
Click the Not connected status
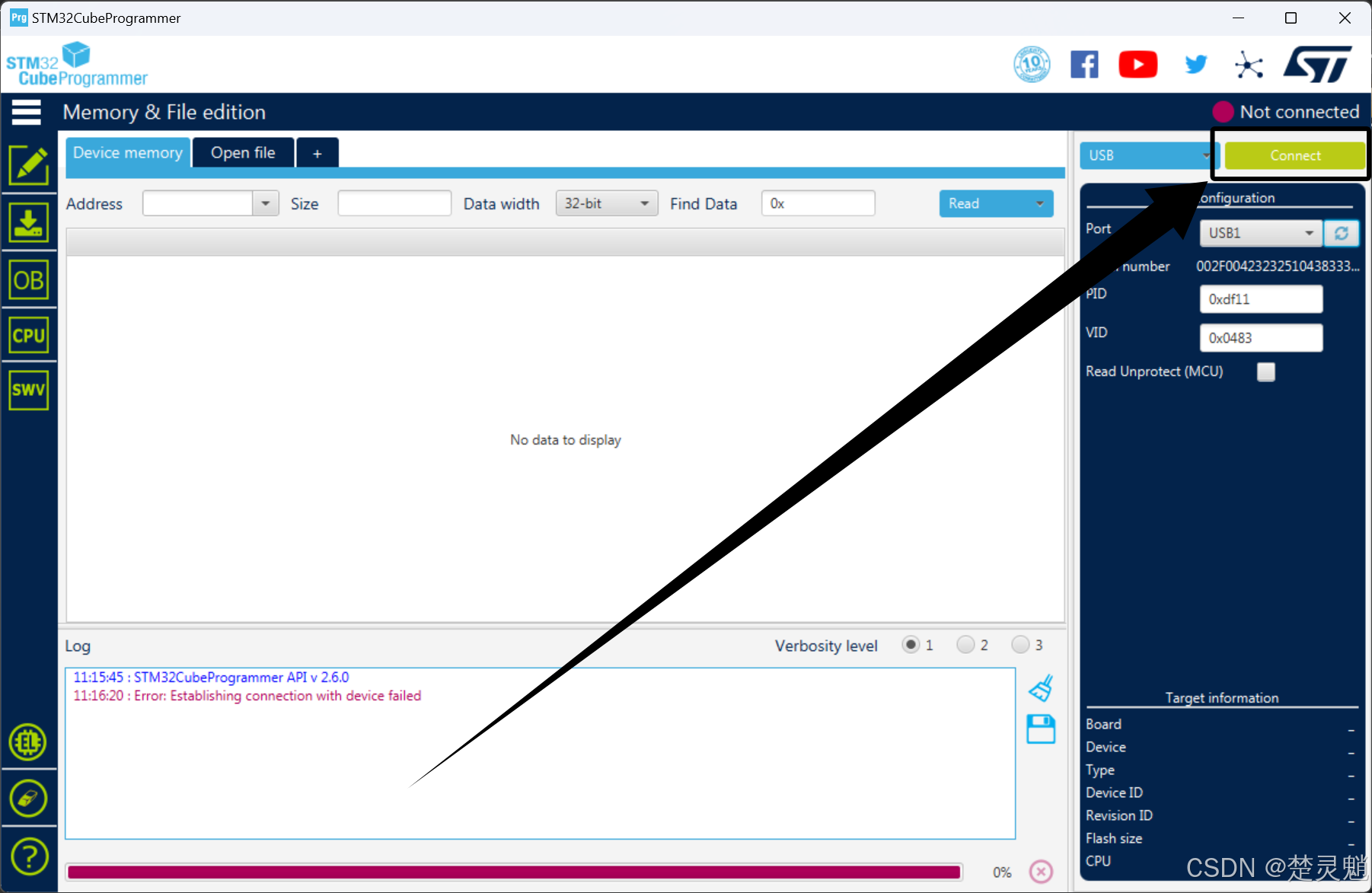(x=1286, y=112)
